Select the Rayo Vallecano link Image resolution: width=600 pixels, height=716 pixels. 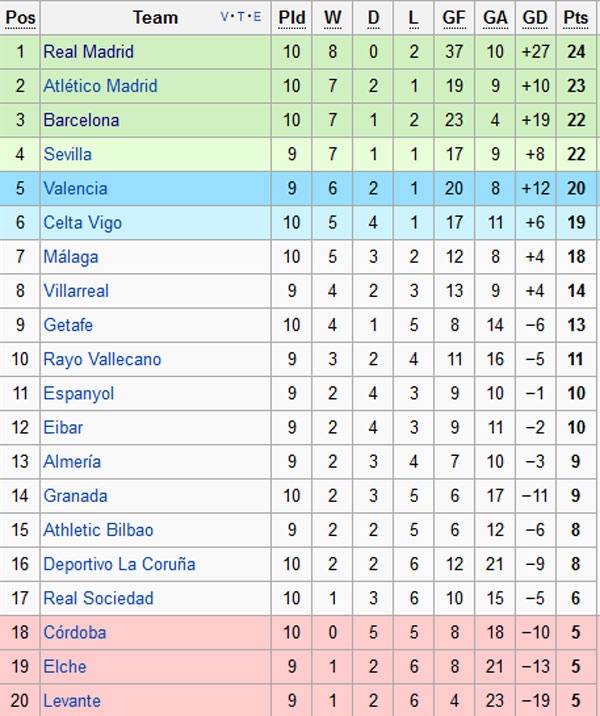[102, 359]
